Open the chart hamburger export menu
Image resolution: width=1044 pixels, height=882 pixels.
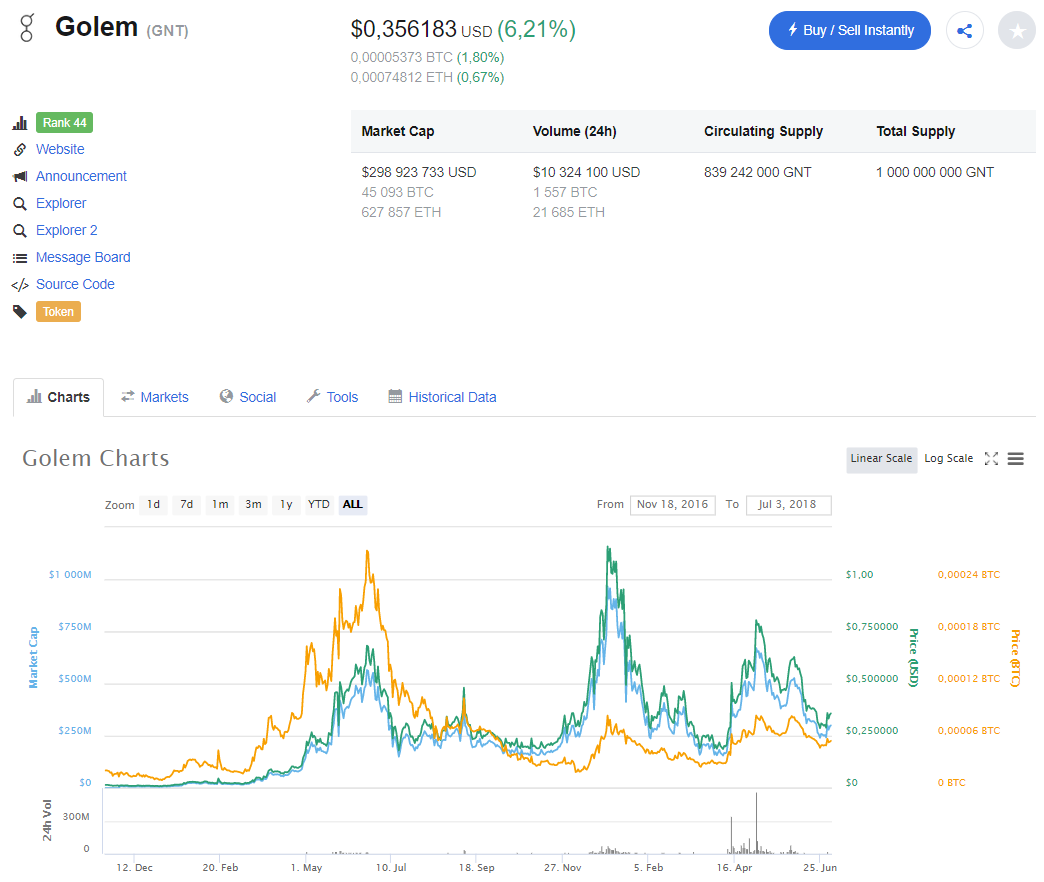pos(1015,459)
